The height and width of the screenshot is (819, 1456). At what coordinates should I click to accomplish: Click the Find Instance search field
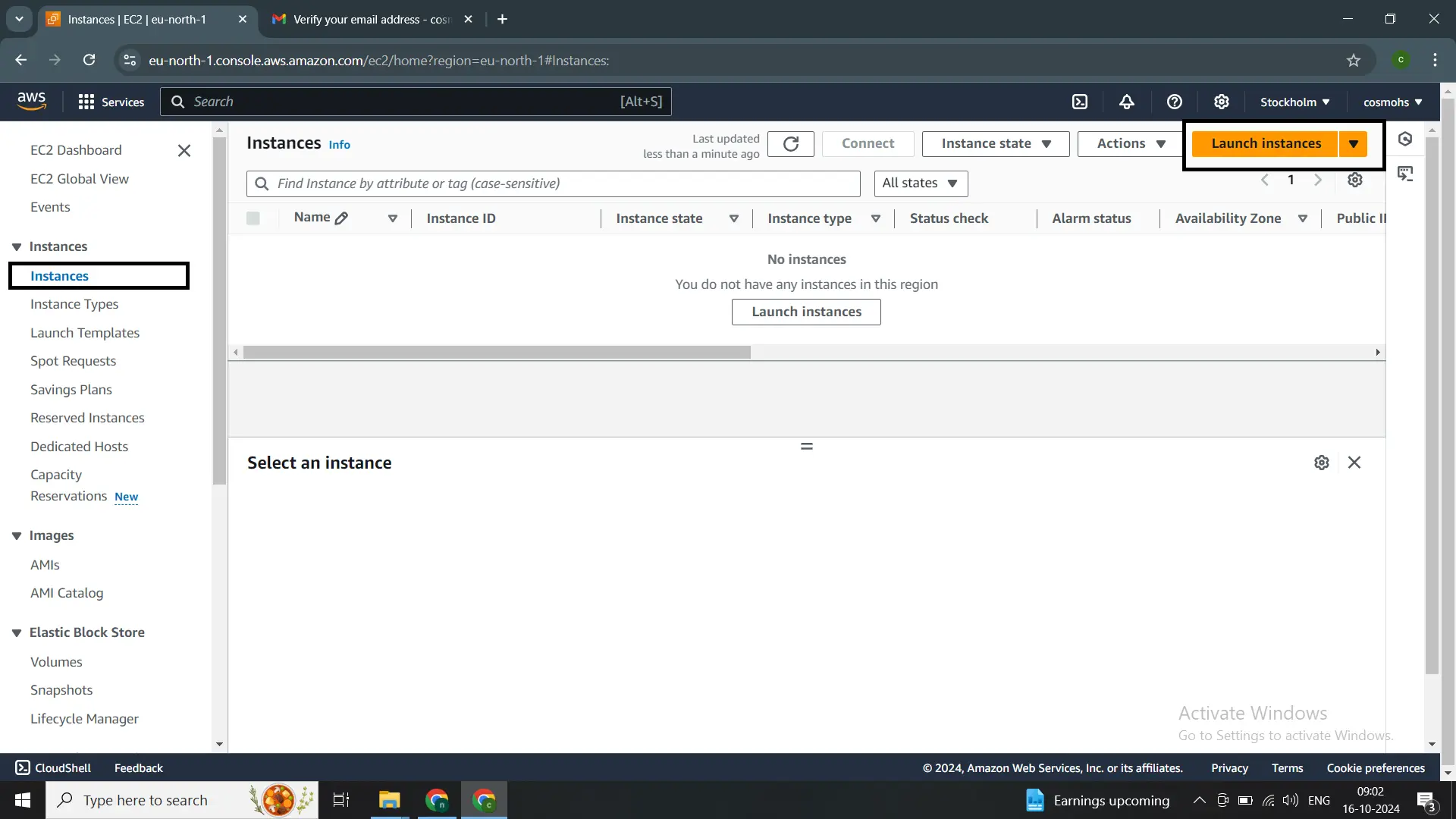553,183
